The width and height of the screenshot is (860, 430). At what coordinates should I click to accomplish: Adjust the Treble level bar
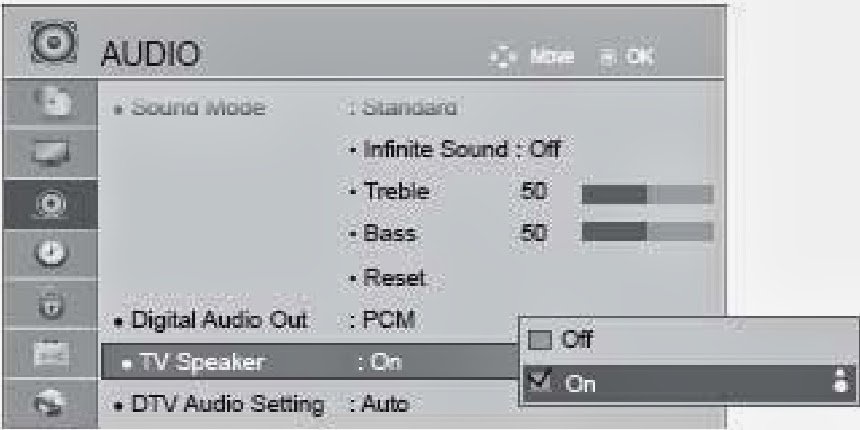click(x=647, y=193)
